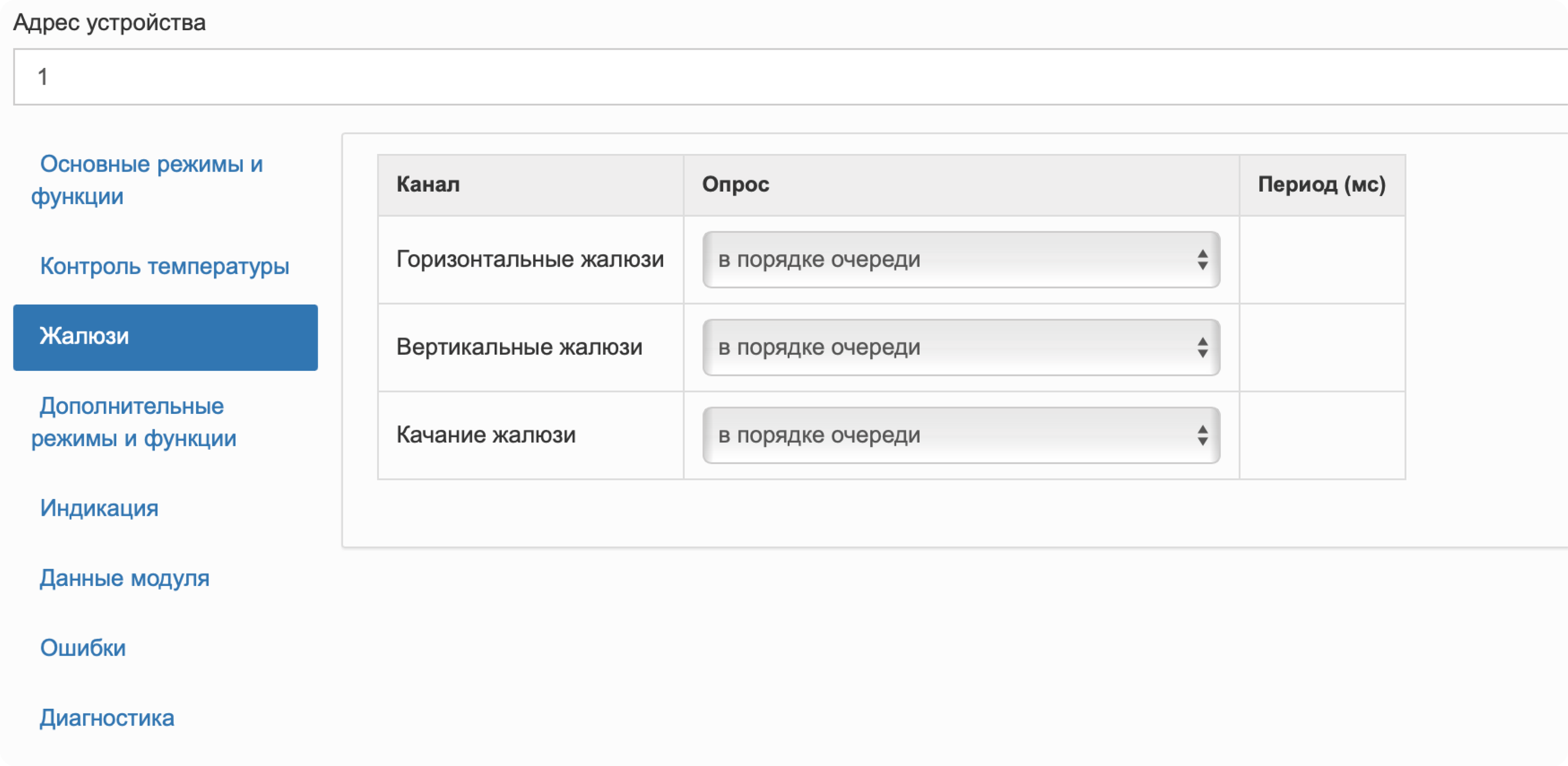1568x766 pixels.
Task: Show the Ошибки tab
Action: pyautogui.click(x=83, y=648)
